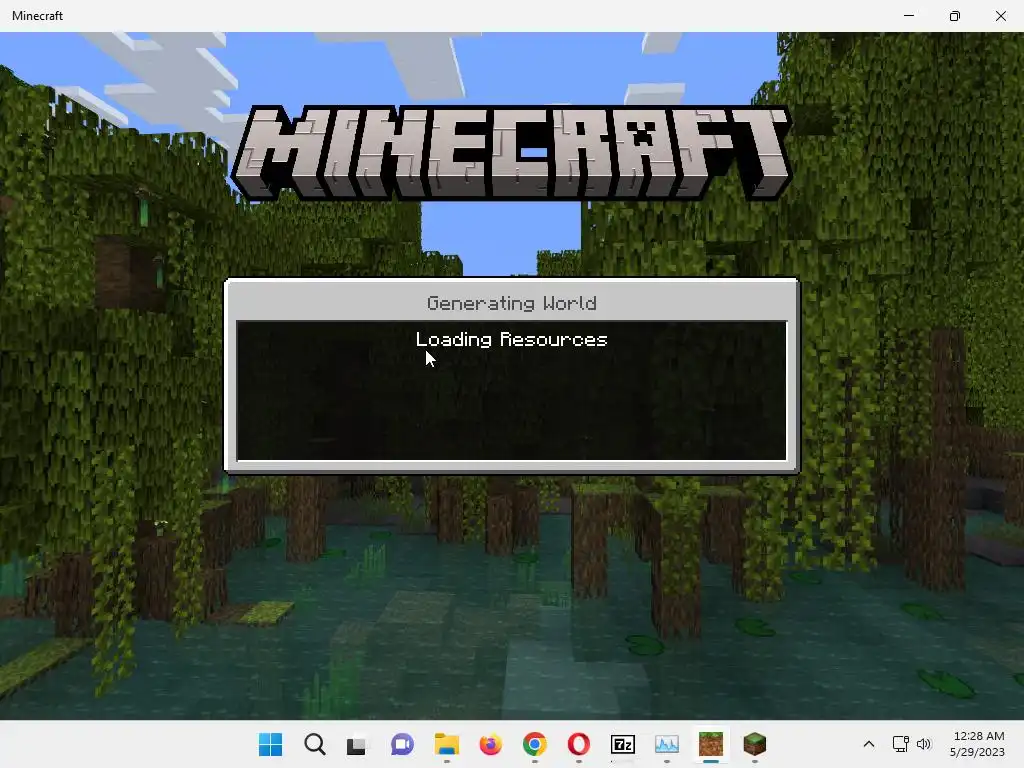This screenshot has width=1024, height=768.
Task: Click the "Minecraft" window title text
Action: pos(37,16)
